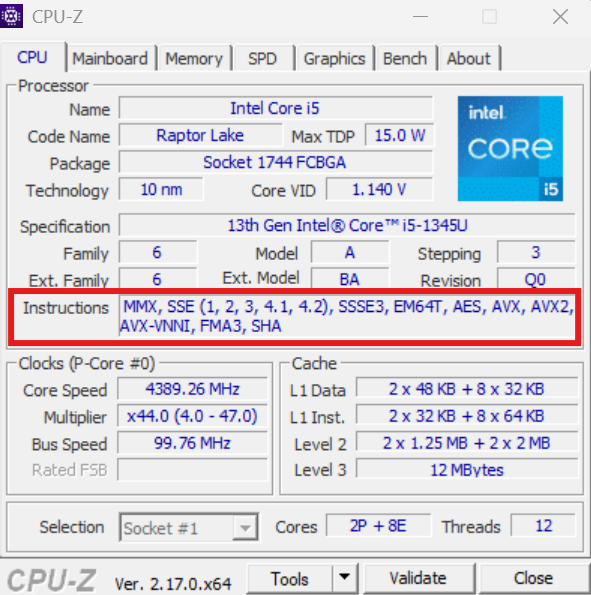Click the 'Clocks (P-Core #0)' group label

pos(87,364)
